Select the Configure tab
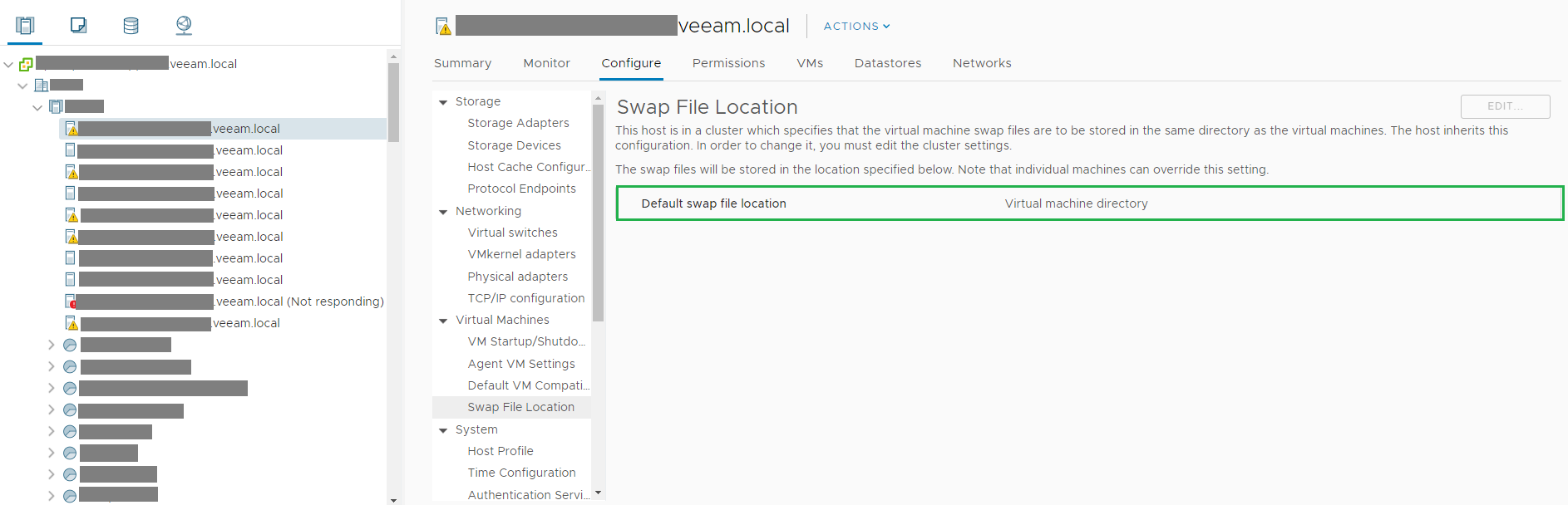The width and height of the screenshot is (1568, 505). click(x=631, y=63)
